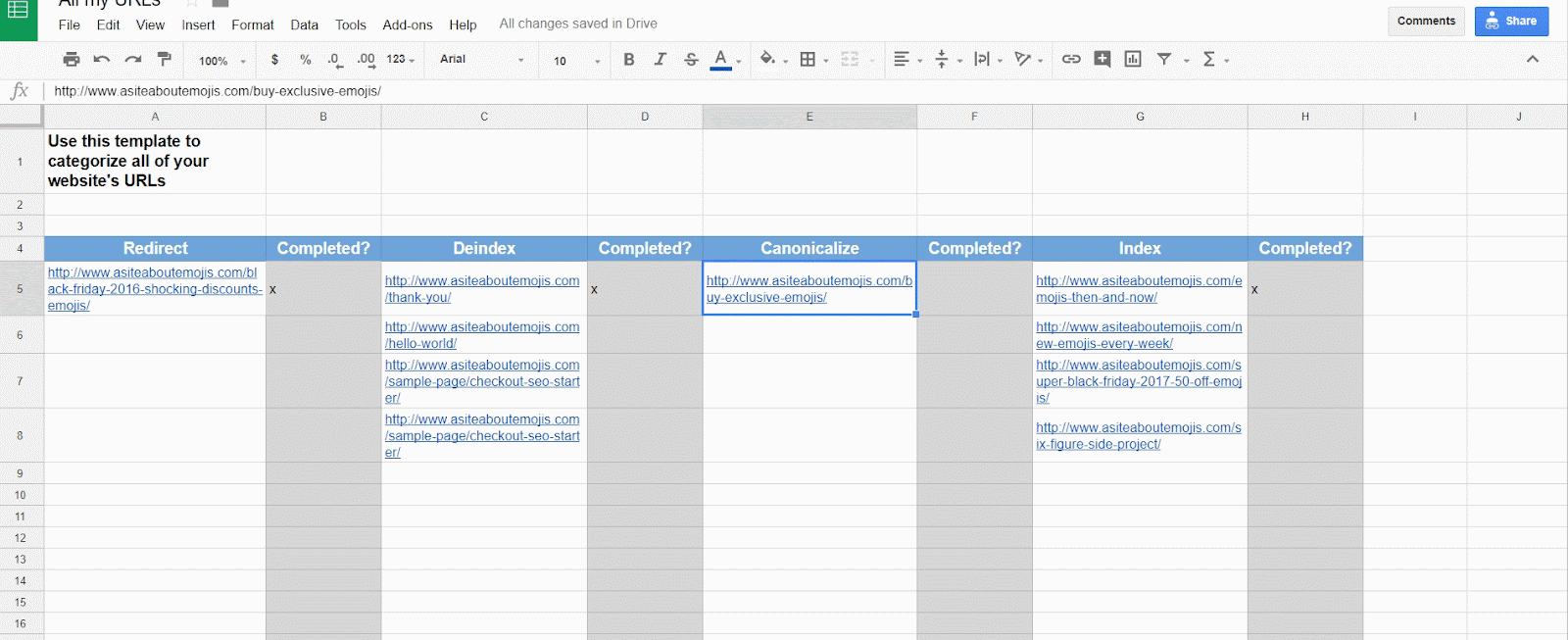Toggle italic formatting
The image size is (1568, 640).
click(x=660, y=60)
